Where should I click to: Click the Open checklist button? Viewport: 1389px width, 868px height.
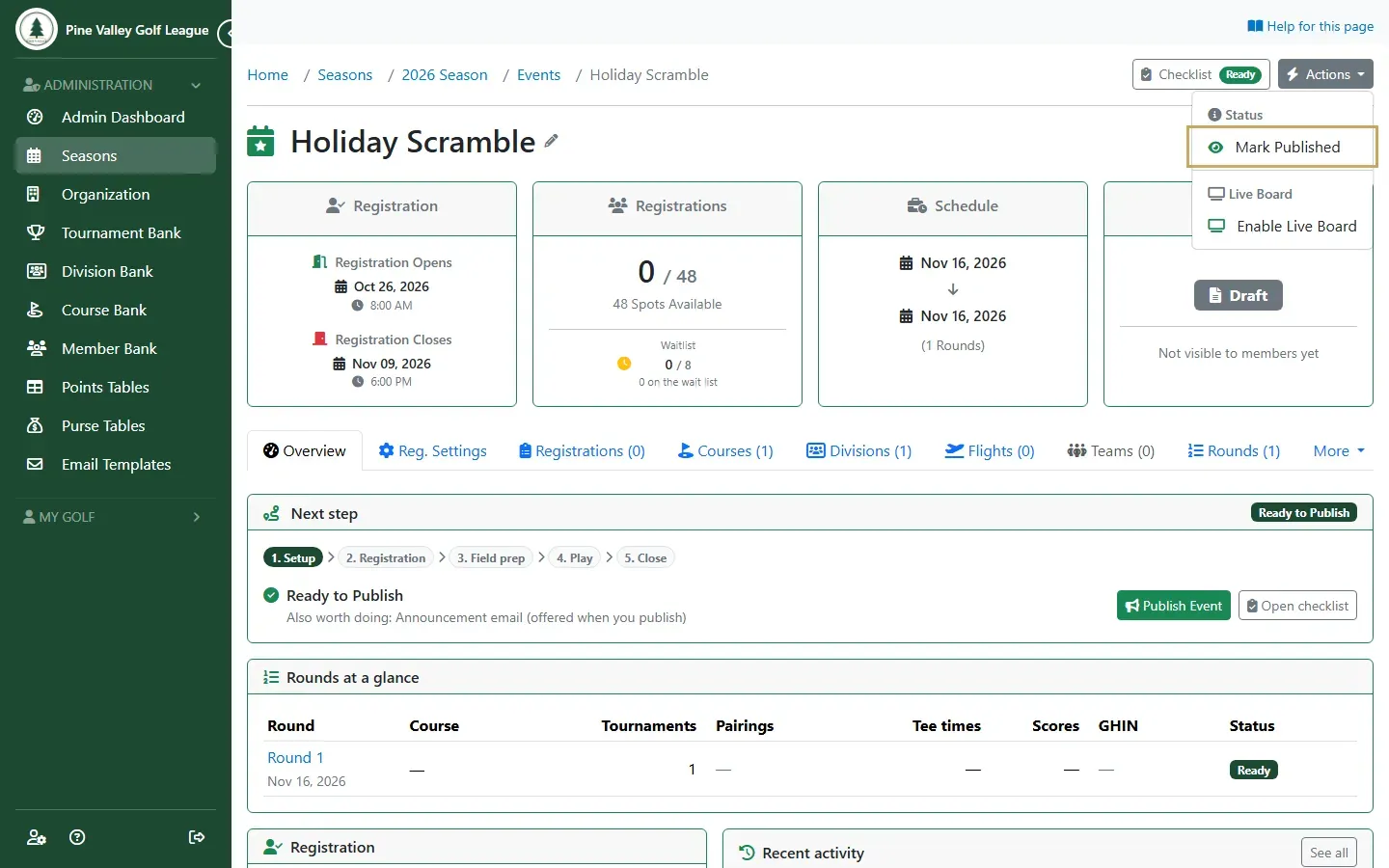coord(1297,606)
